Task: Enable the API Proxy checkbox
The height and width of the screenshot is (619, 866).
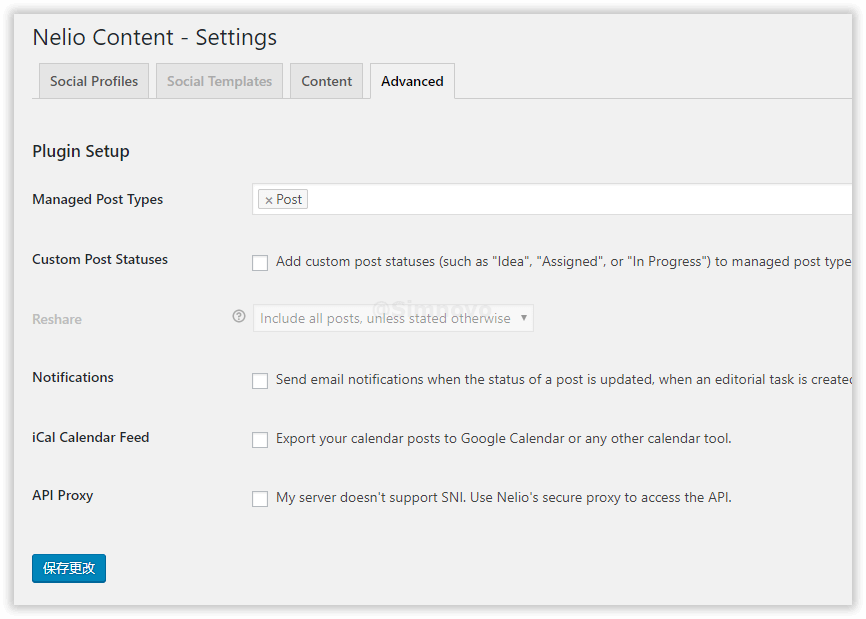Action: 260,499
